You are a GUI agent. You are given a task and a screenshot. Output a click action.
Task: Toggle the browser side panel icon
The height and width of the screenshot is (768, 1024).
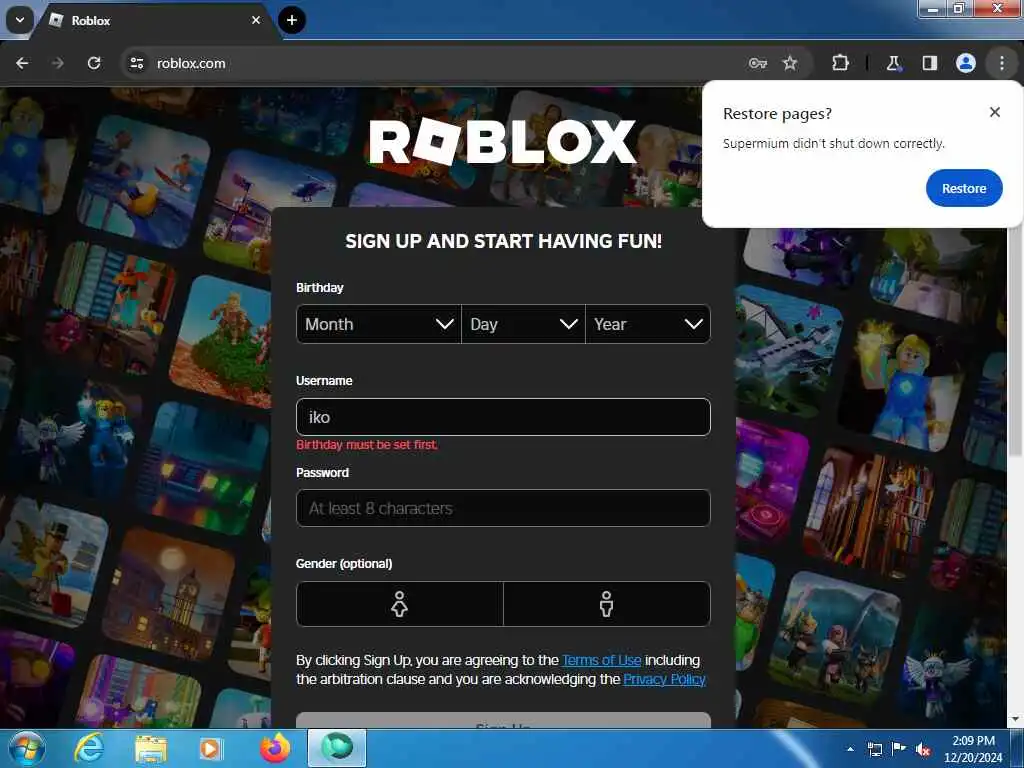929,63
